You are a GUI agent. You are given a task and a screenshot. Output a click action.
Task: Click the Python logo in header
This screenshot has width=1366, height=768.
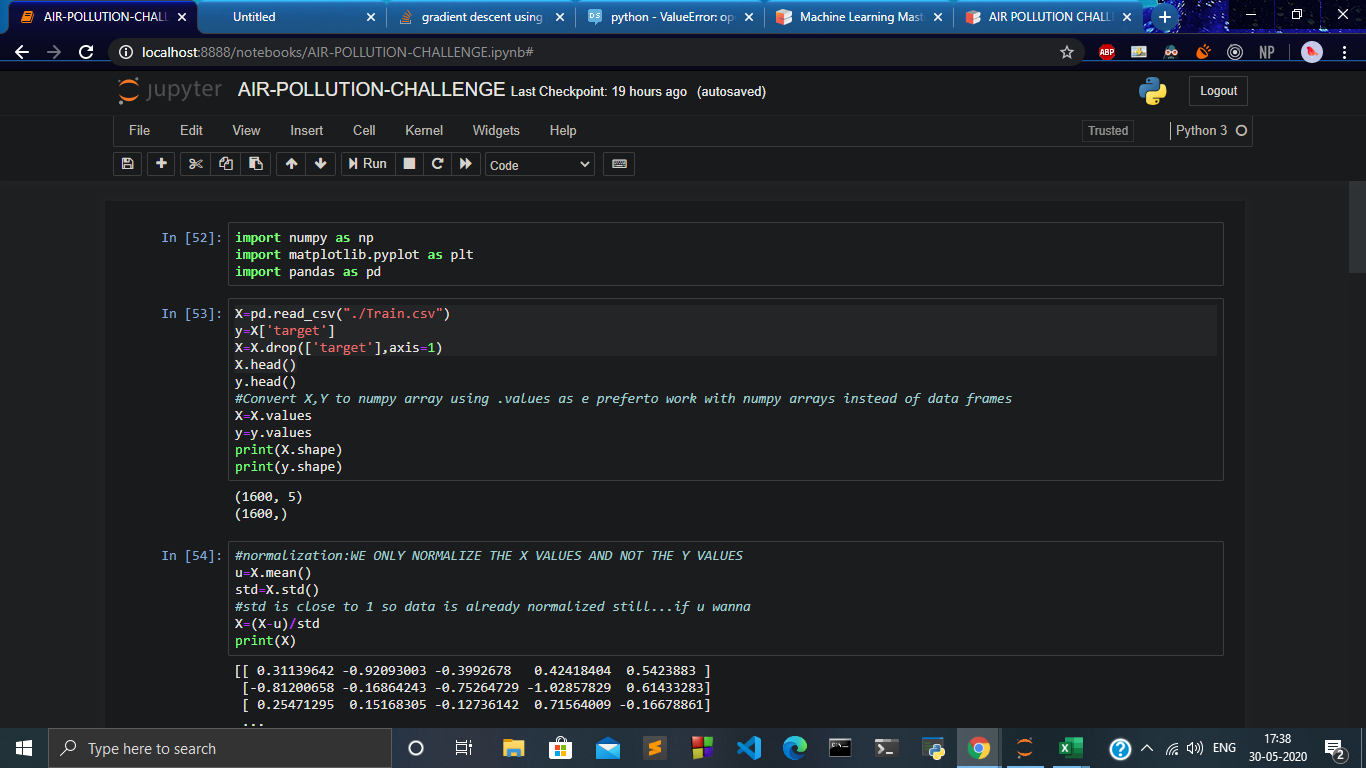1153,91
